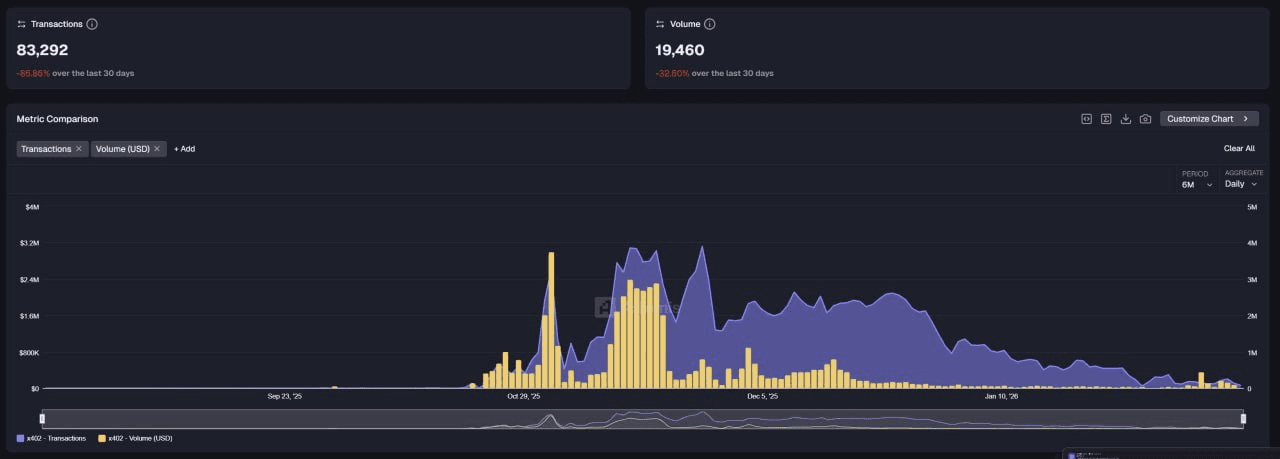Screen dimensions: 1280x459
Task: Open info tooltip next to Transactions title
Action: click(92, 24)
